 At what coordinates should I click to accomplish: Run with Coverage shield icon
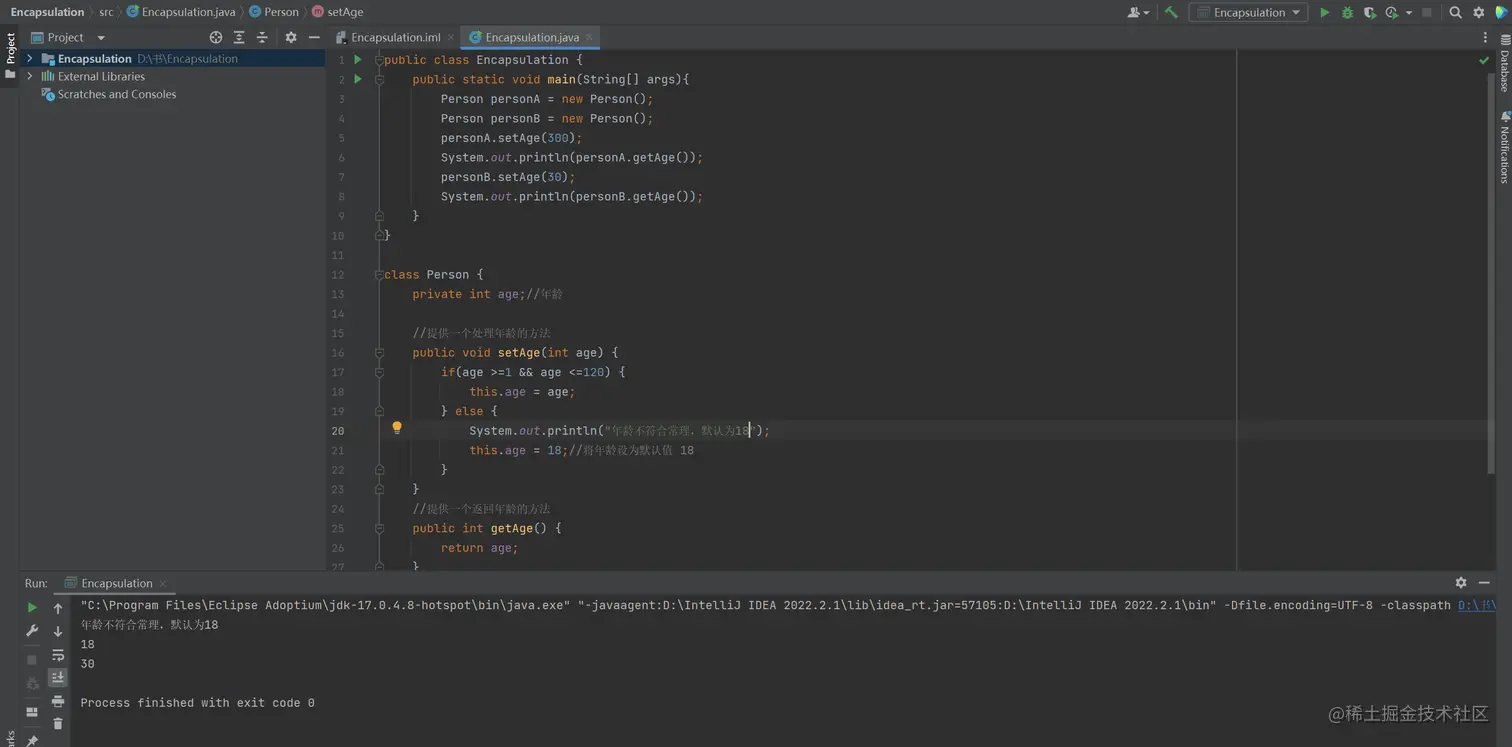click(x=1369, y=12)
